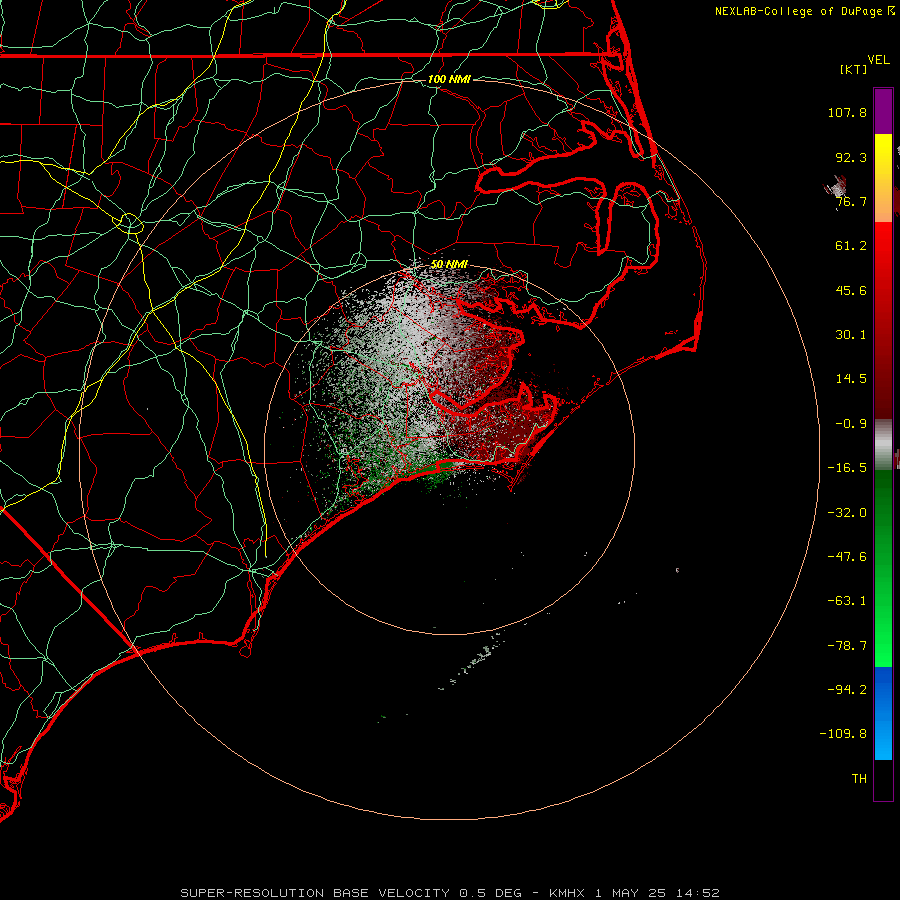Image resolution: width=900 pixels, height=900 pixels.
Task: Click the TH threshold label
Action: [859, 779]
